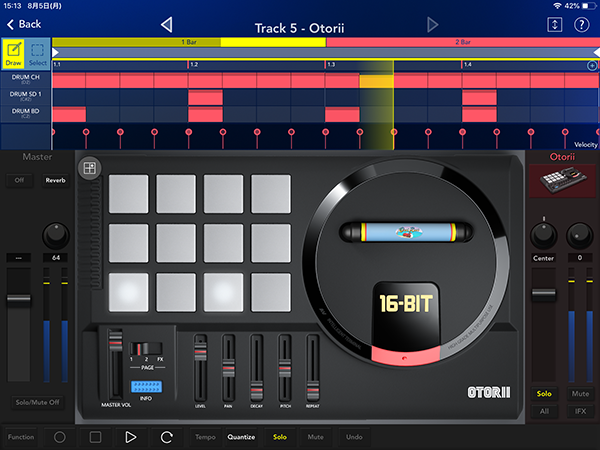Screen dimensions: 600x450
Task: Start recording with the circle button
Action: point(59,437)
